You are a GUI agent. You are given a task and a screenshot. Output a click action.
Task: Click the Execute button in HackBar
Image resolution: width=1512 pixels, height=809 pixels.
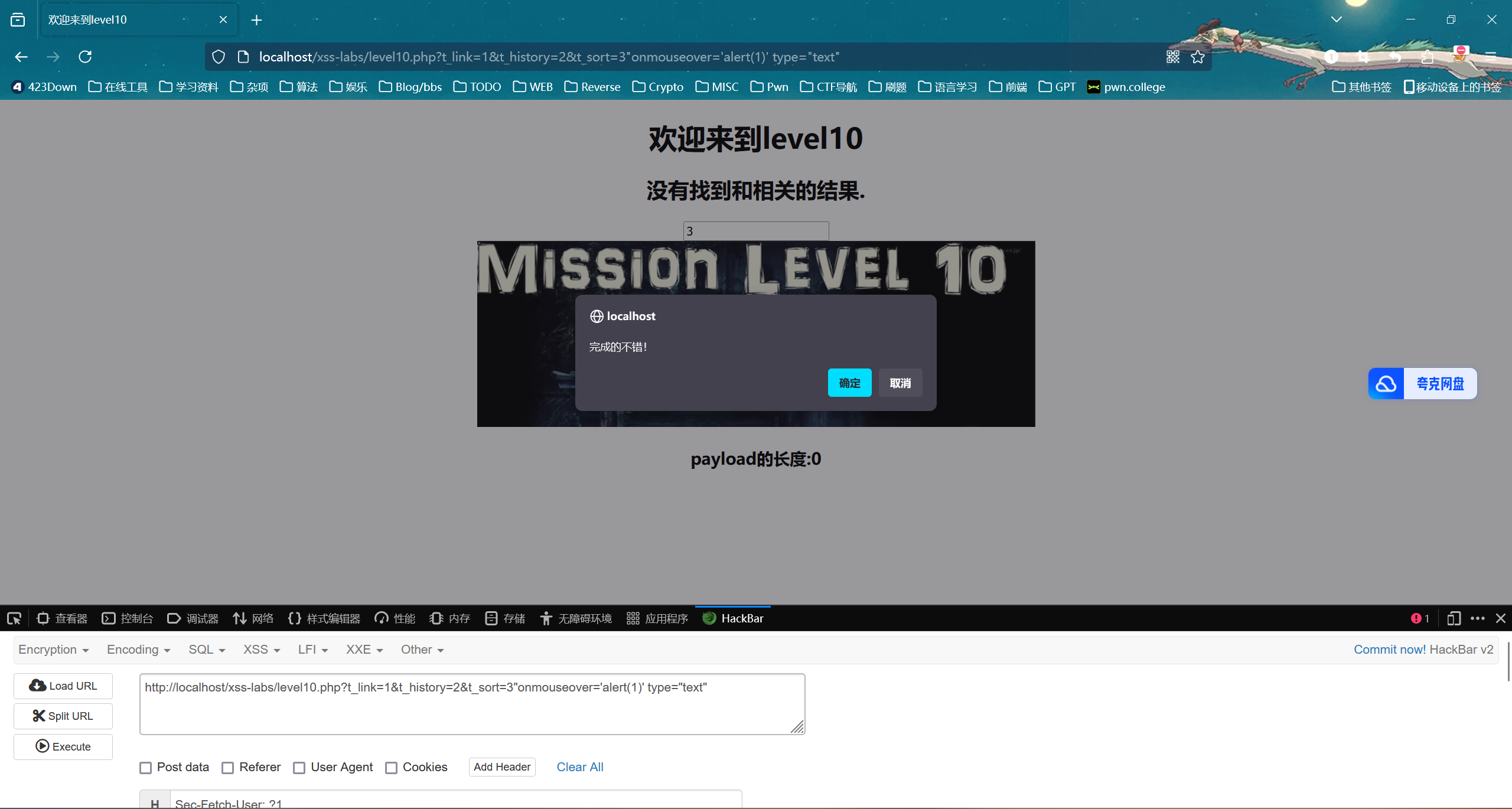tap(63, 746)
